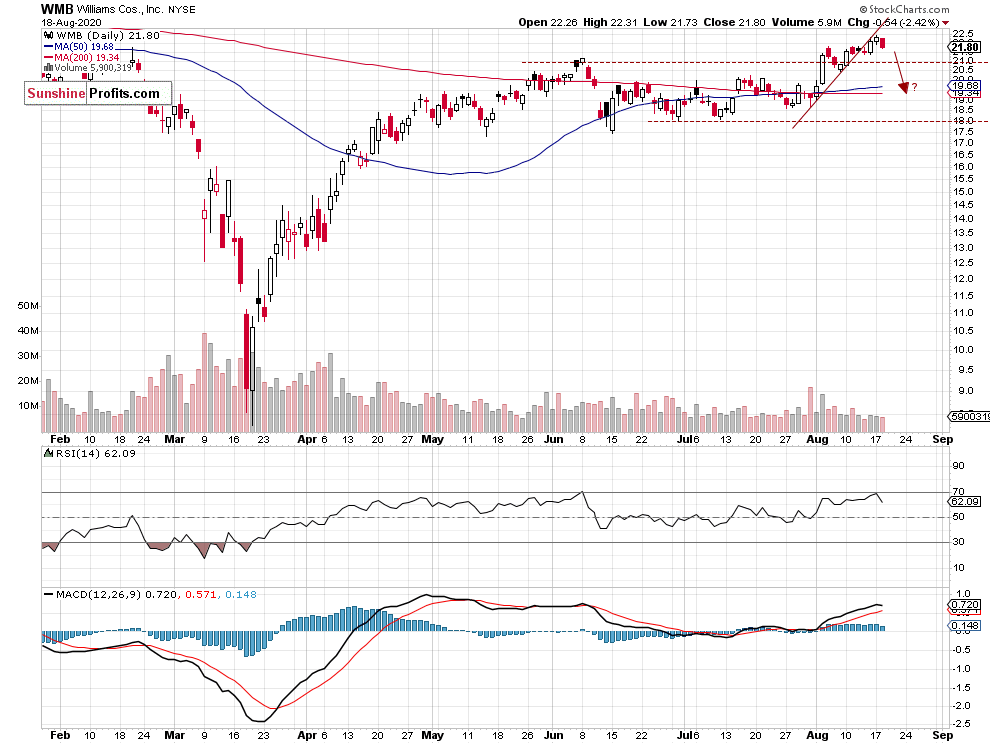The image size is (990, 744).
Task: Click the small icon left of RSI(14)
Action: point(48,453)
